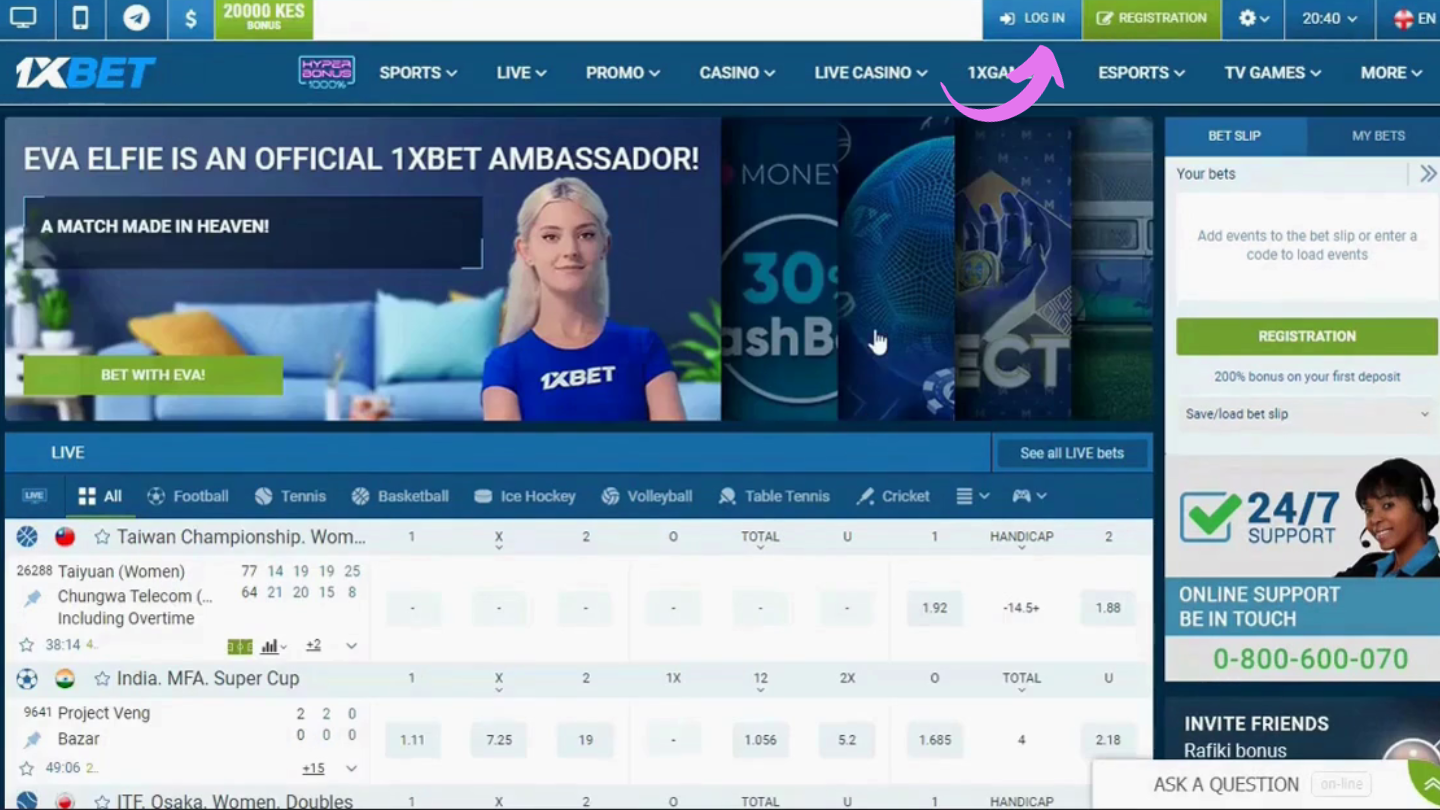The image size is (1440, 810).
Task: Open the more sports list icon dropdown
Action: tap(972, 496)
